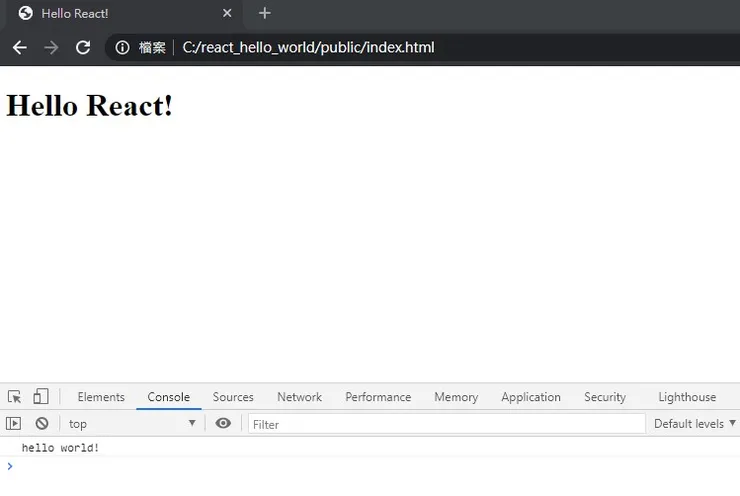Open the Network tab
Image resolution: width=740 pixels, height=496 pixels.
[299, 397]
